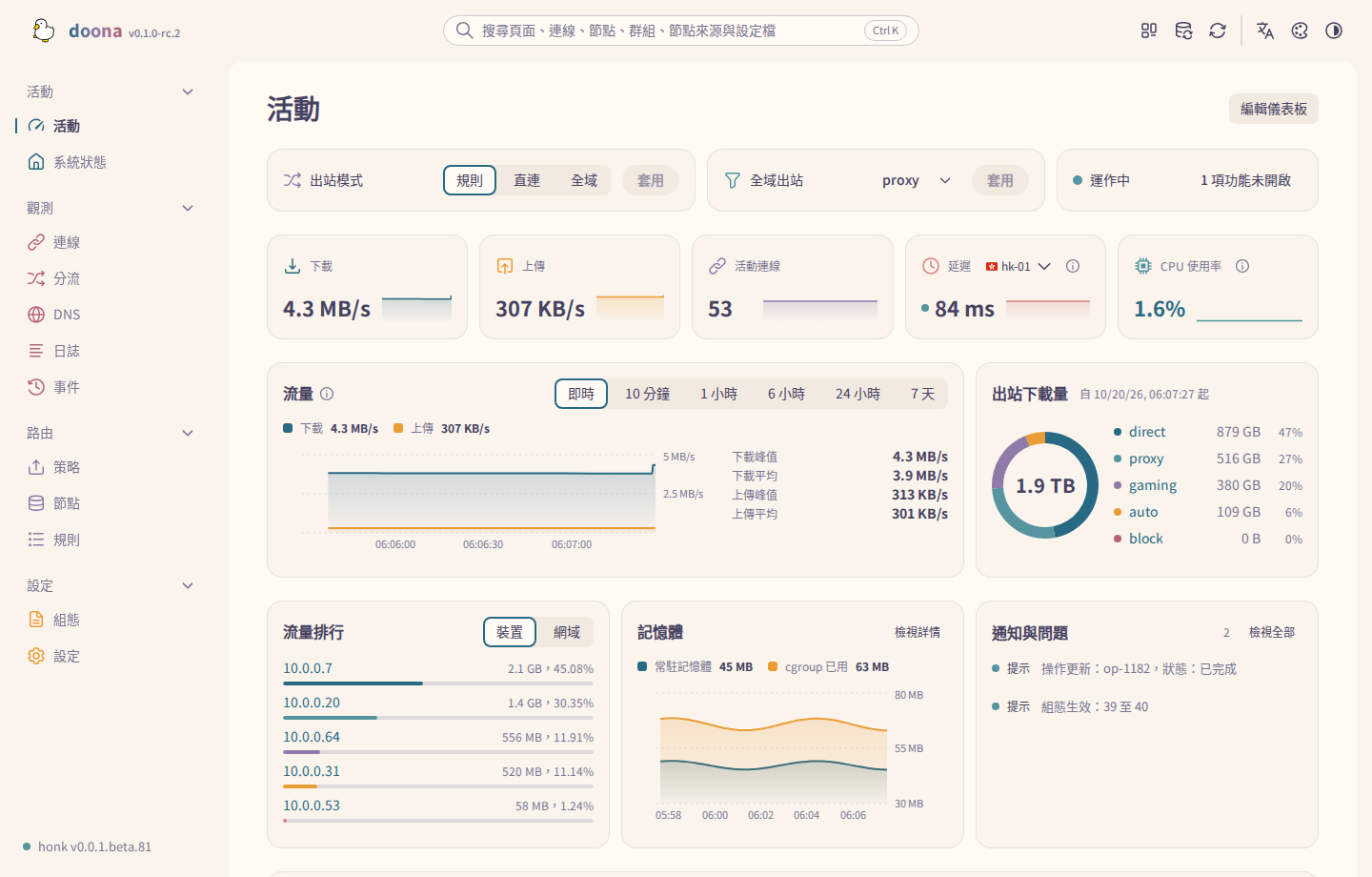Click 檢視詳情 in memory panel
The height and width of the screenshot is (877, 1372).
tap(918, 632)
